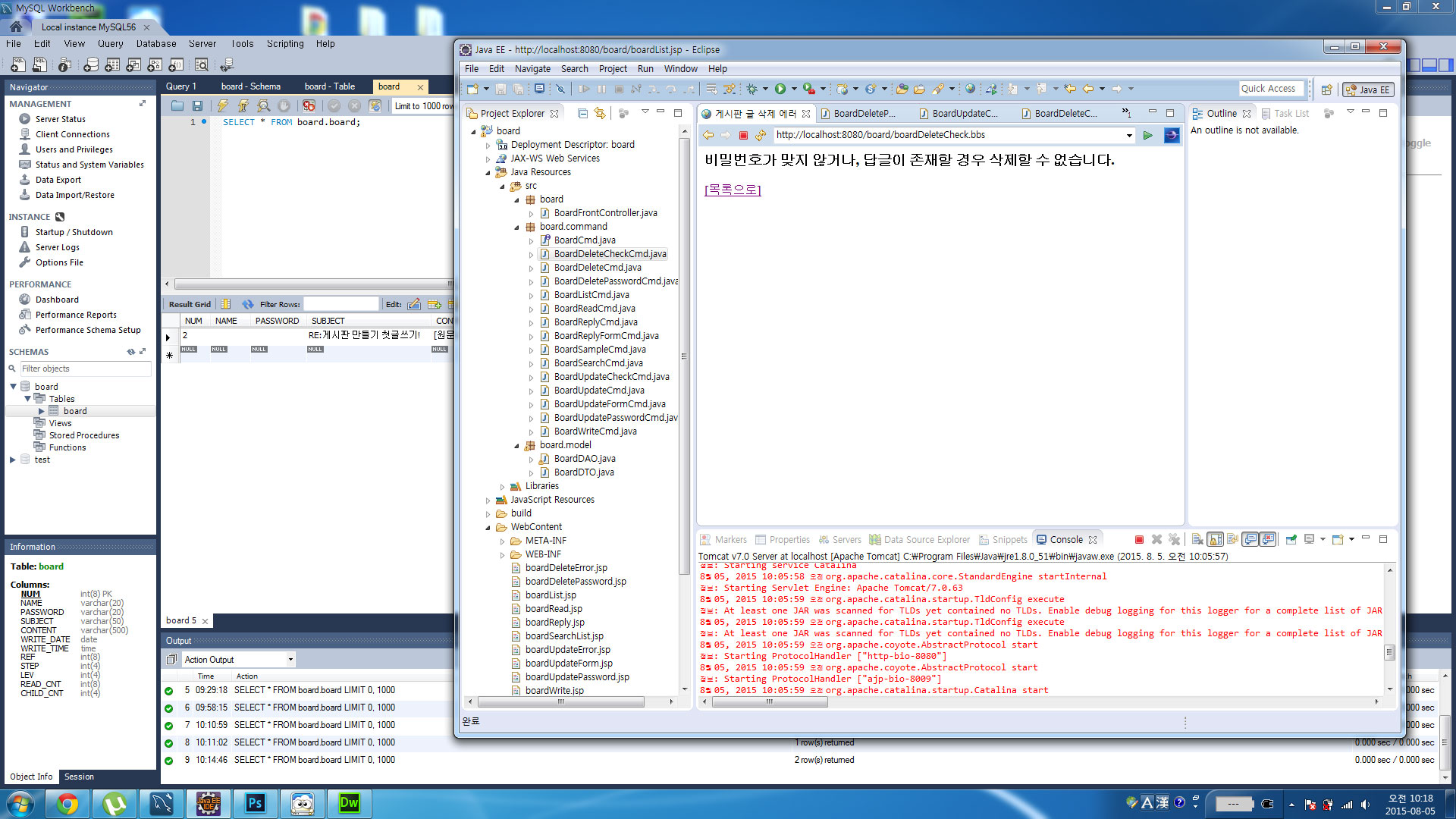
Task: Click Open Web Browser globe icon
Action: coord(970,89)
